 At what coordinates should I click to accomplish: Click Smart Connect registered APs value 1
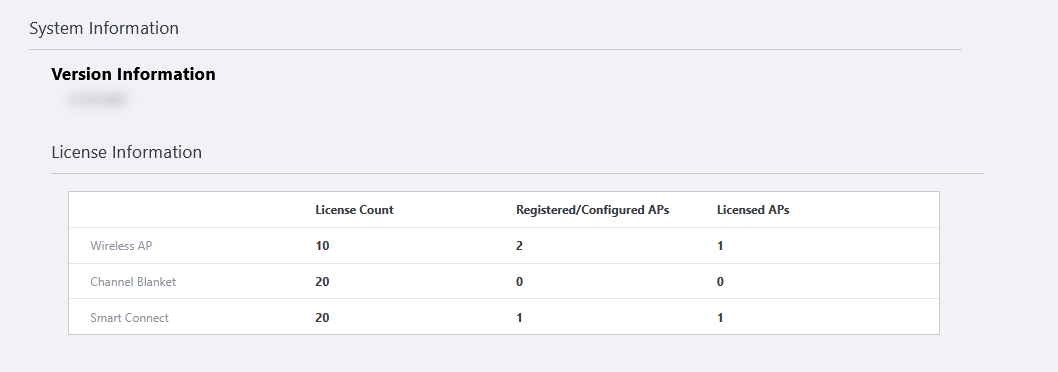(x=520, y=317)
